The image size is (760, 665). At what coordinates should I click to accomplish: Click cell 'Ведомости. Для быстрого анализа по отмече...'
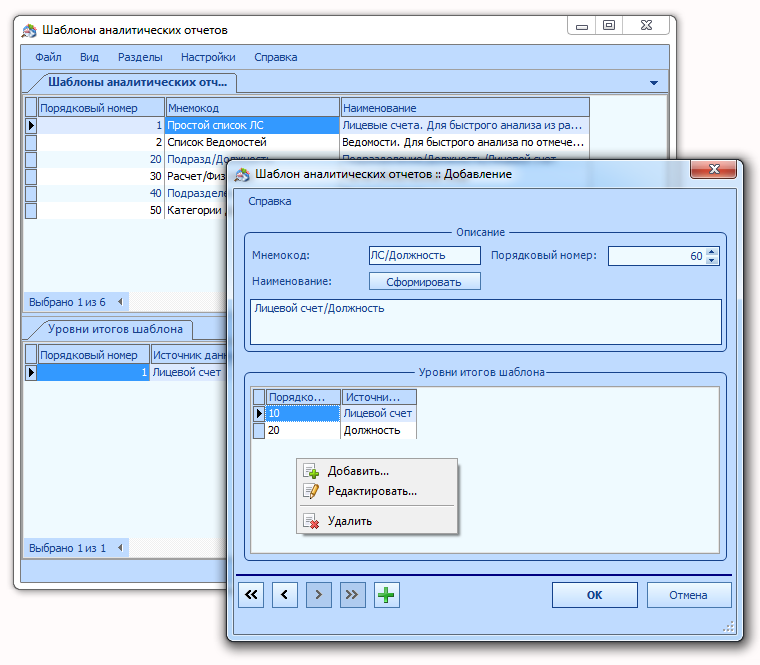(464, 142)
